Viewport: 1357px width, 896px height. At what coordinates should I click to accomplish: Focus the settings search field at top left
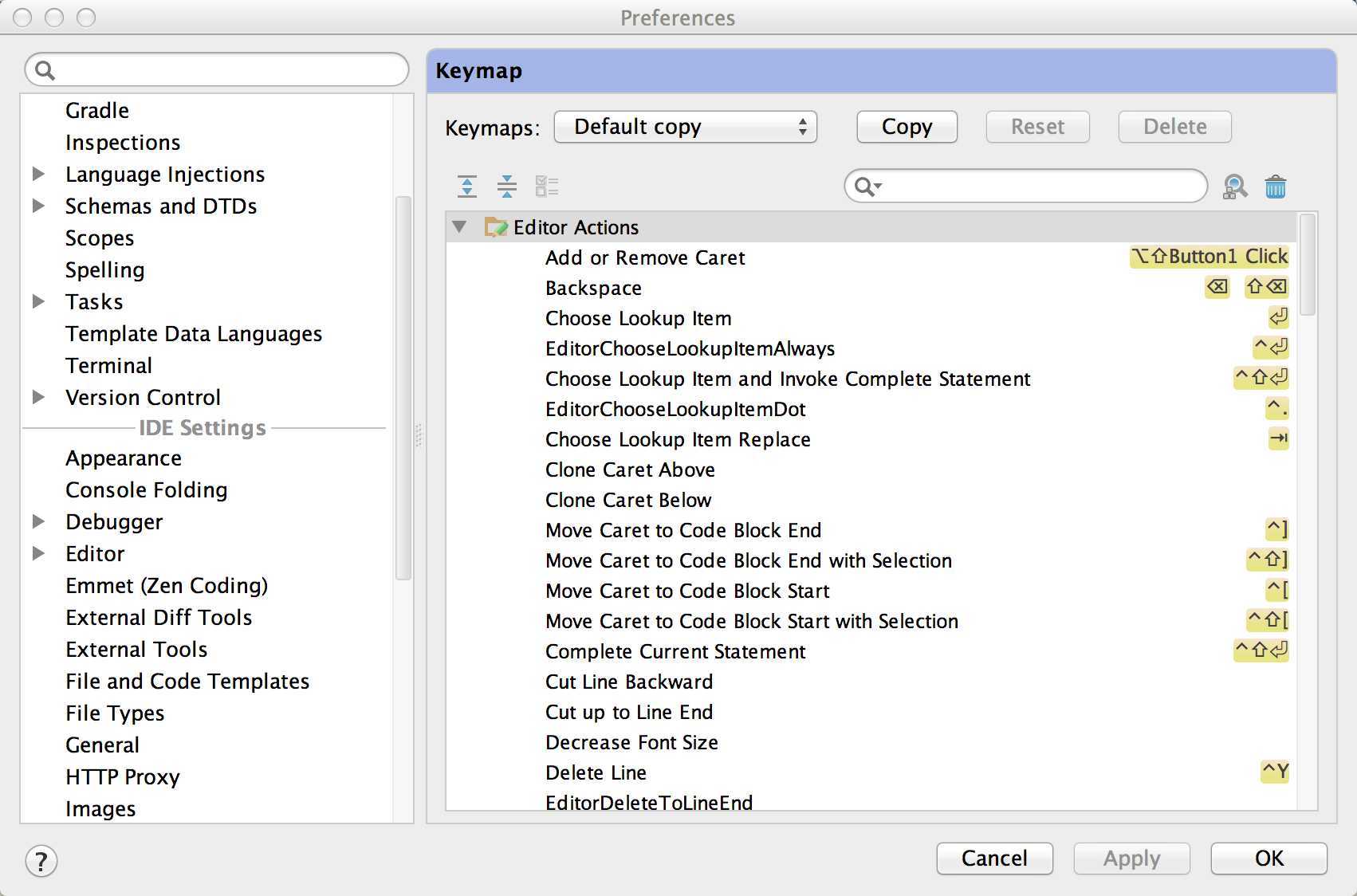tap(217, 70)
